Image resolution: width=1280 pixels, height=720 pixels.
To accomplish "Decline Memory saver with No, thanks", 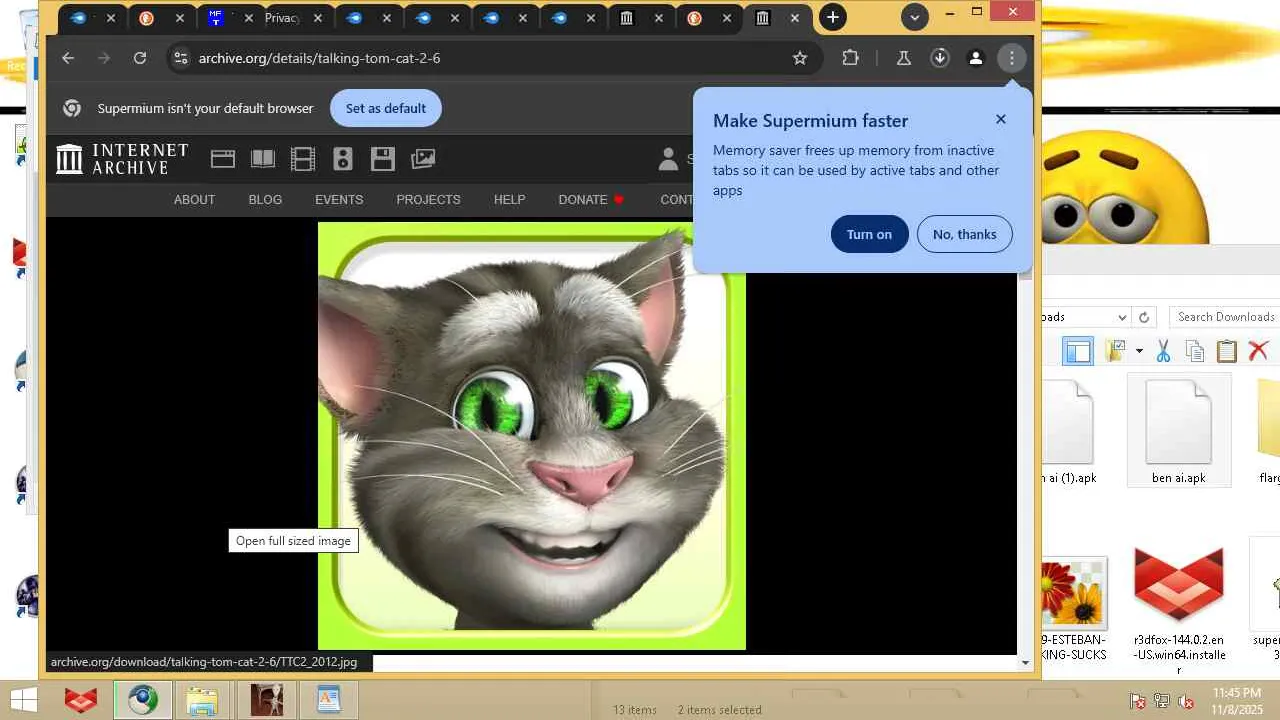I will (964, 234).
